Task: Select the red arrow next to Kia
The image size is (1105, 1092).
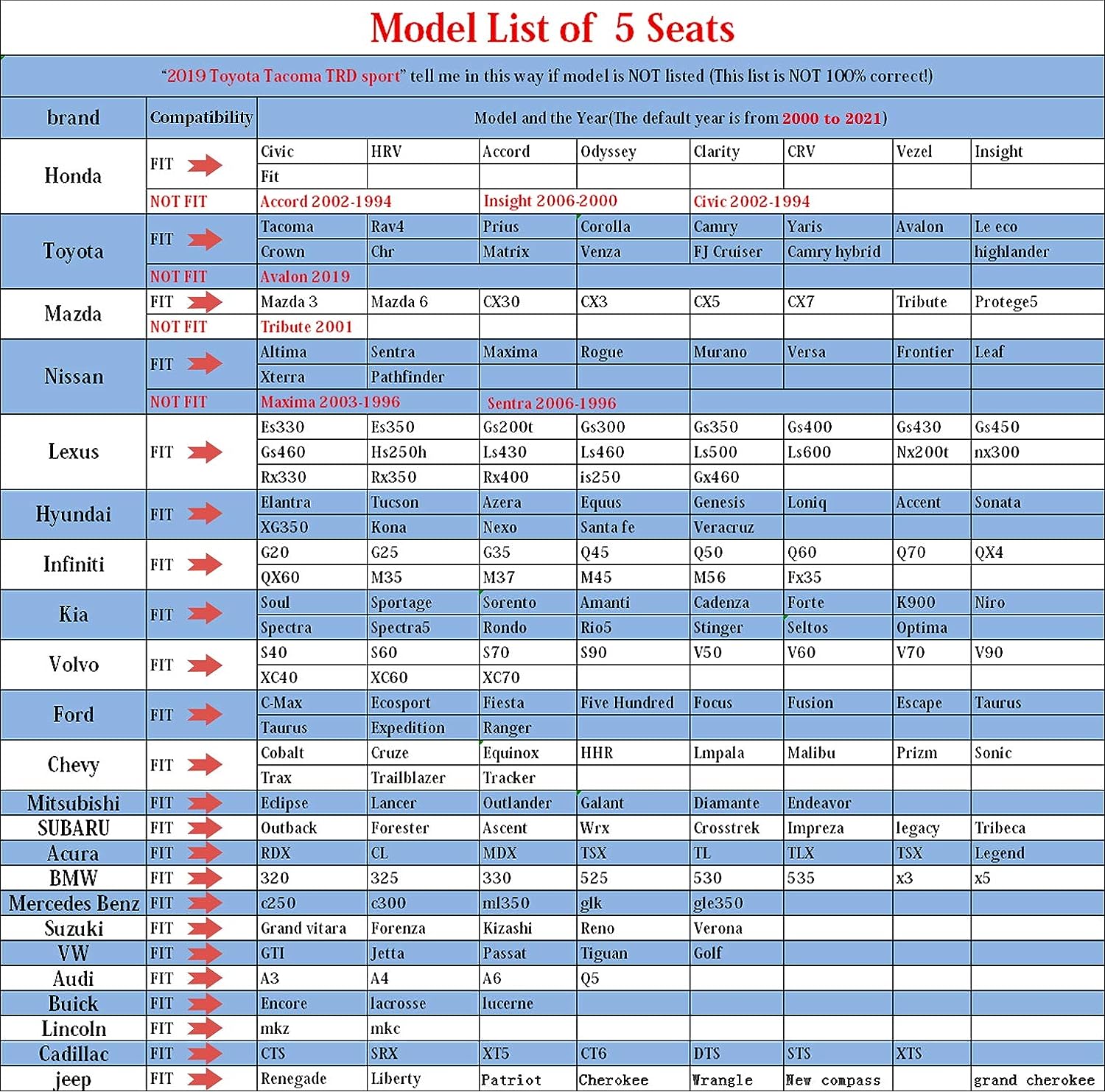Action: [204, 614]
